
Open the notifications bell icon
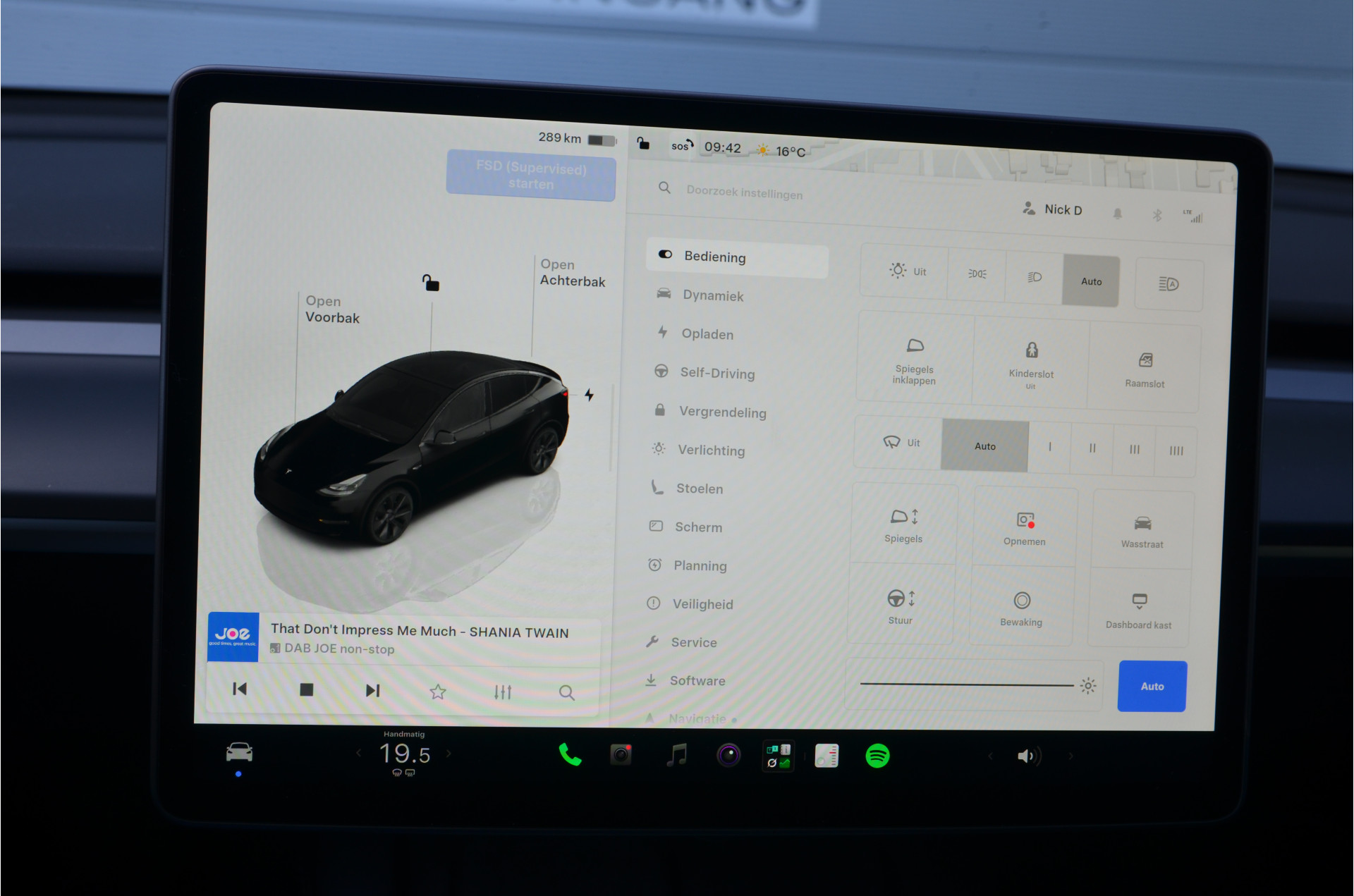coord(1117,214)
